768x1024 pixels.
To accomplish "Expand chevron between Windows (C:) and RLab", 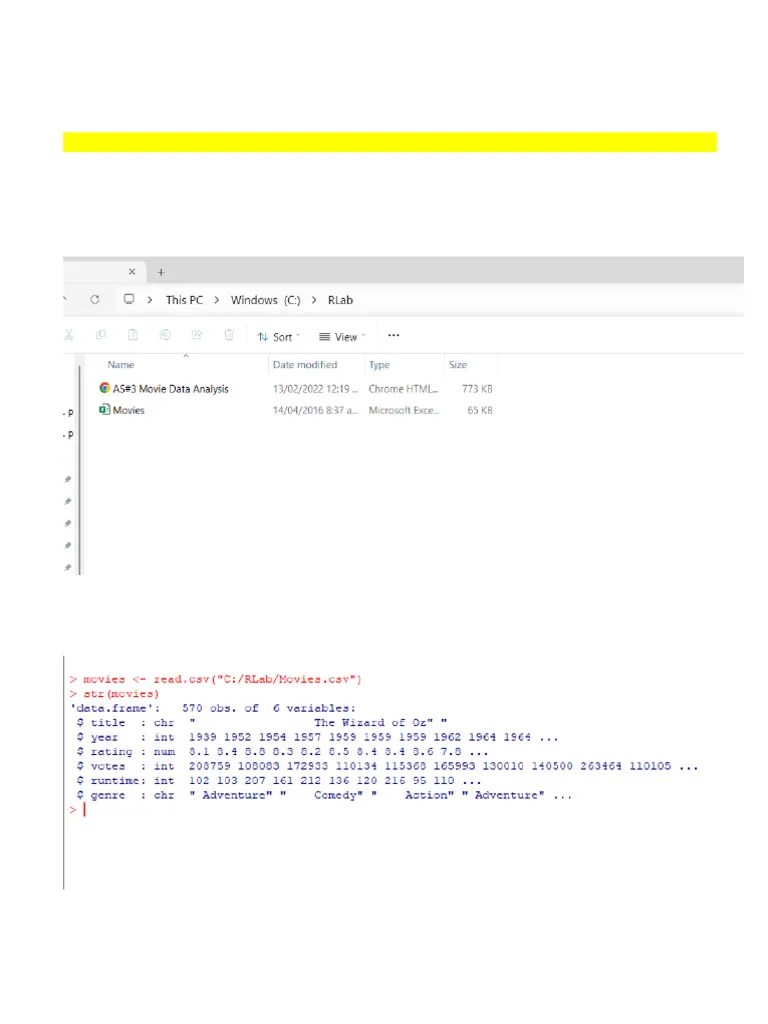I will pyautogui.click(x=314, y=300).
